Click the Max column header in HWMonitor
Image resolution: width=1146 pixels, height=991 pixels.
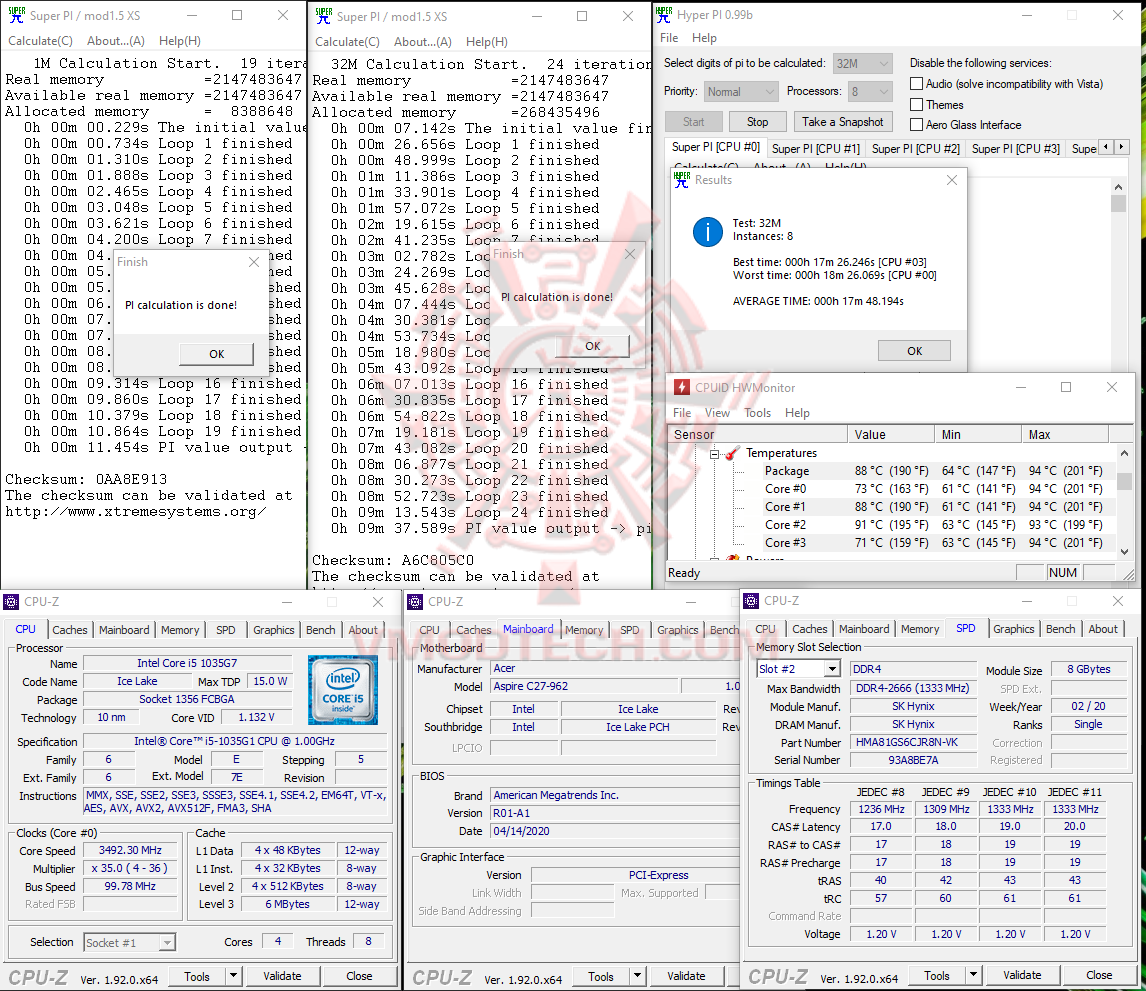1065,435
